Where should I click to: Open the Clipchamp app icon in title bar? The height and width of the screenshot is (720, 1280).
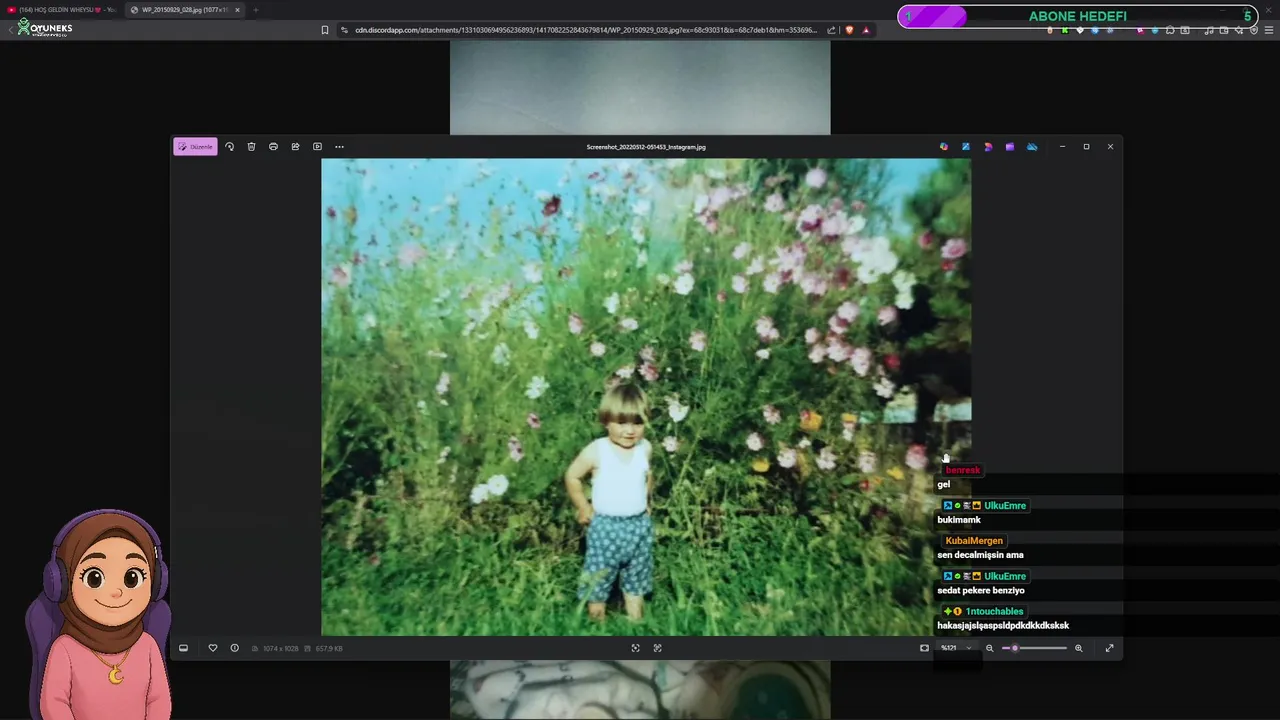click(x=988, y=147)
